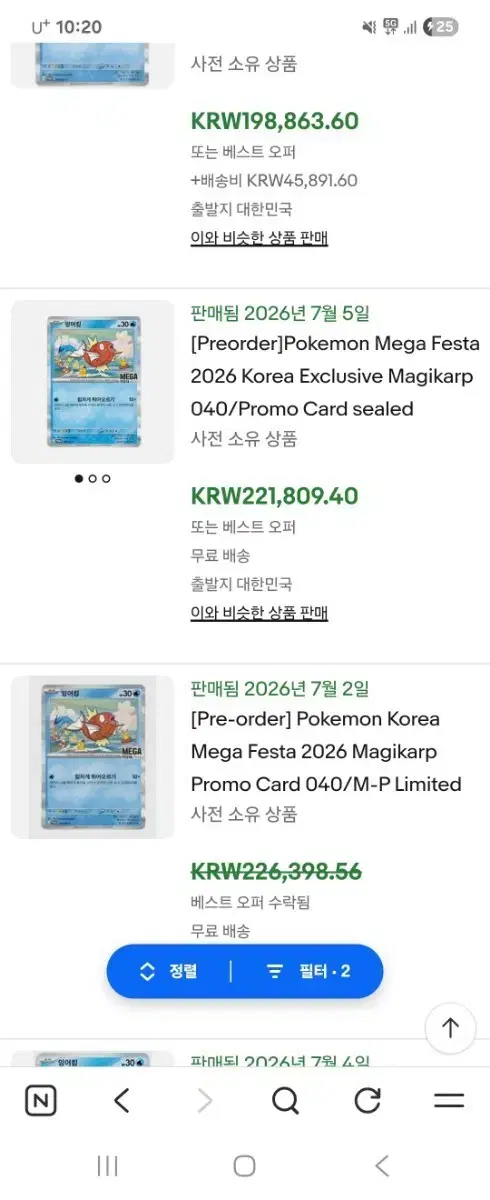Reload the page with refresh icon
Viewport: 490px width, 1200px height.
367,1101
